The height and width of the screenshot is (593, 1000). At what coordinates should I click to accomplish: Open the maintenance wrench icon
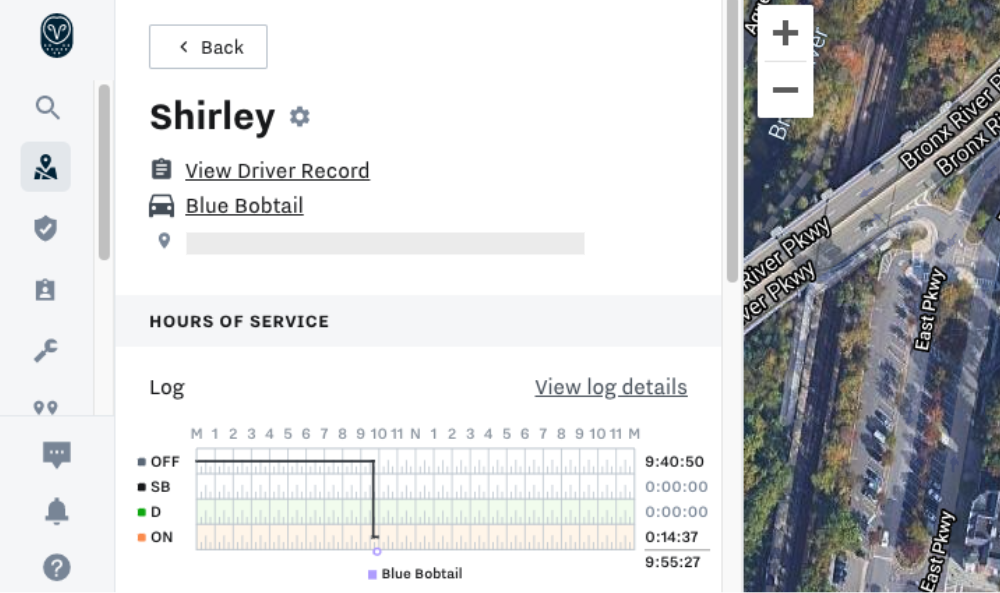(46, 350)
